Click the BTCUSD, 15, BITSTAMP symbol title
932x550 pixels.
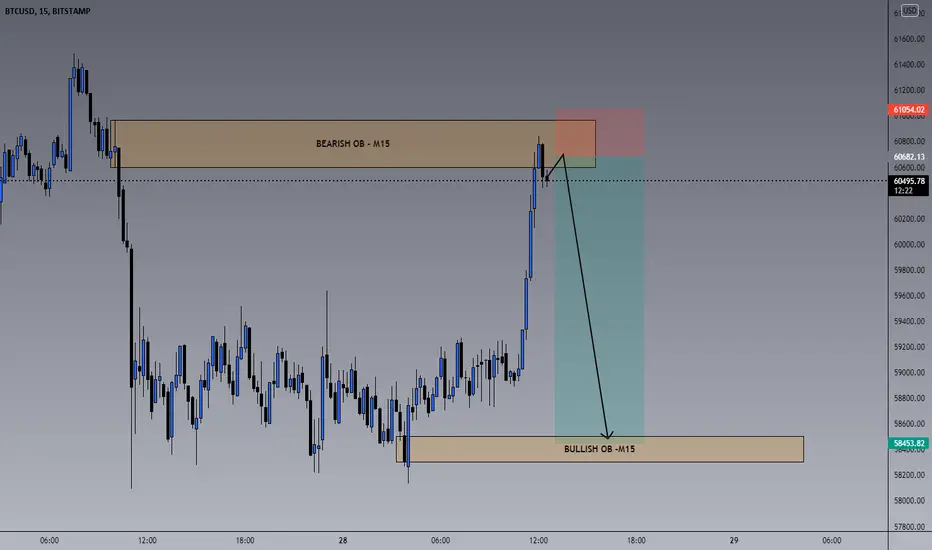click(48, 11)
